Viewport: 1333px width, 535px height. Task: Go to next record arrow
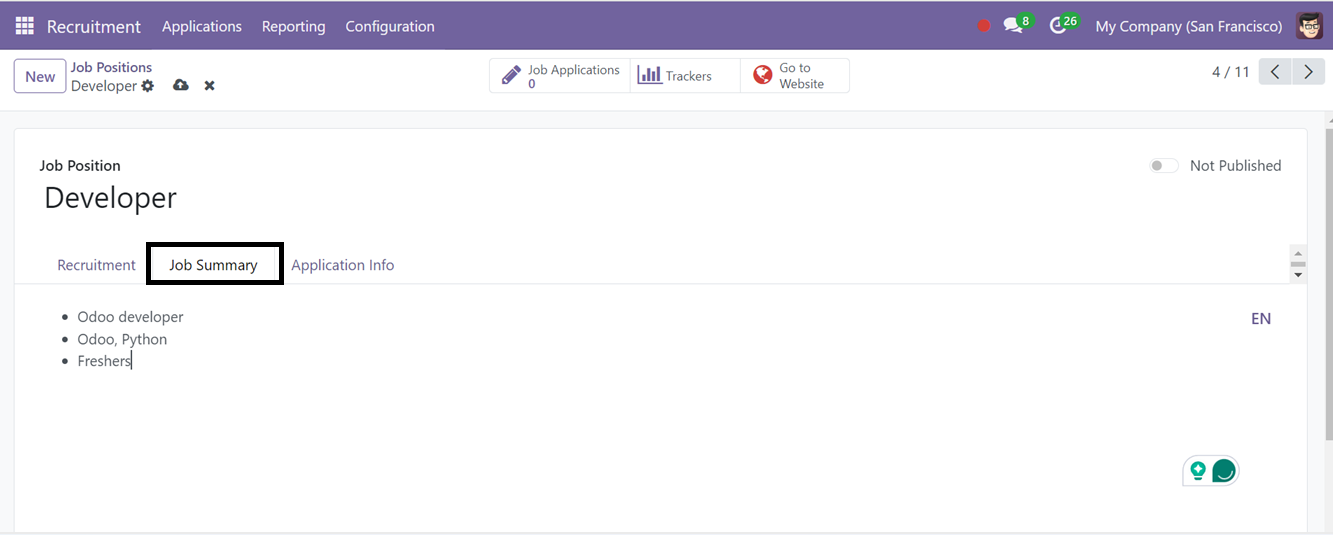pyautogui.click(x=1308, y=72)
